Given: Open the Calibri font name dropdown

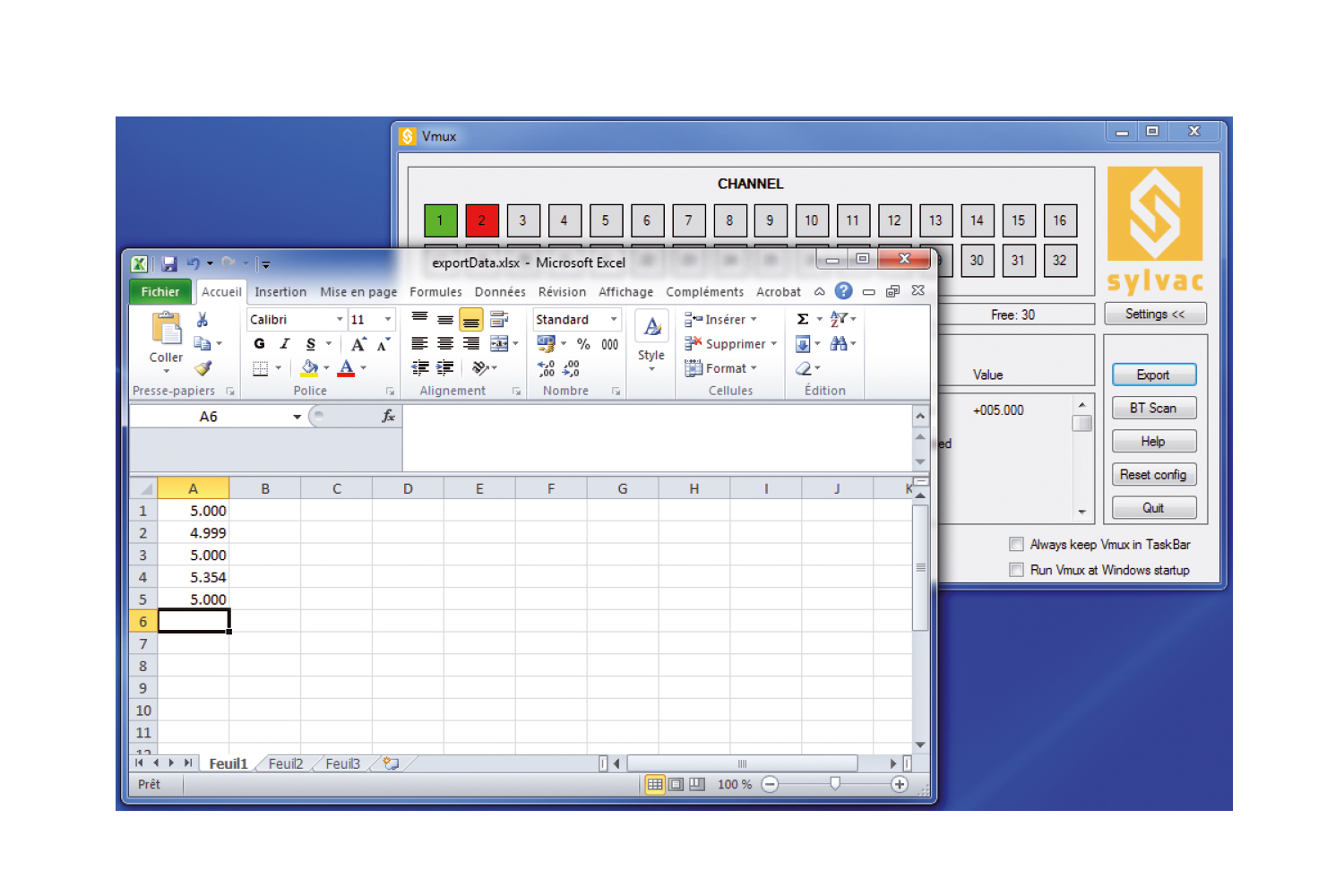Looking at the screenshot, I should coord(340,320).
